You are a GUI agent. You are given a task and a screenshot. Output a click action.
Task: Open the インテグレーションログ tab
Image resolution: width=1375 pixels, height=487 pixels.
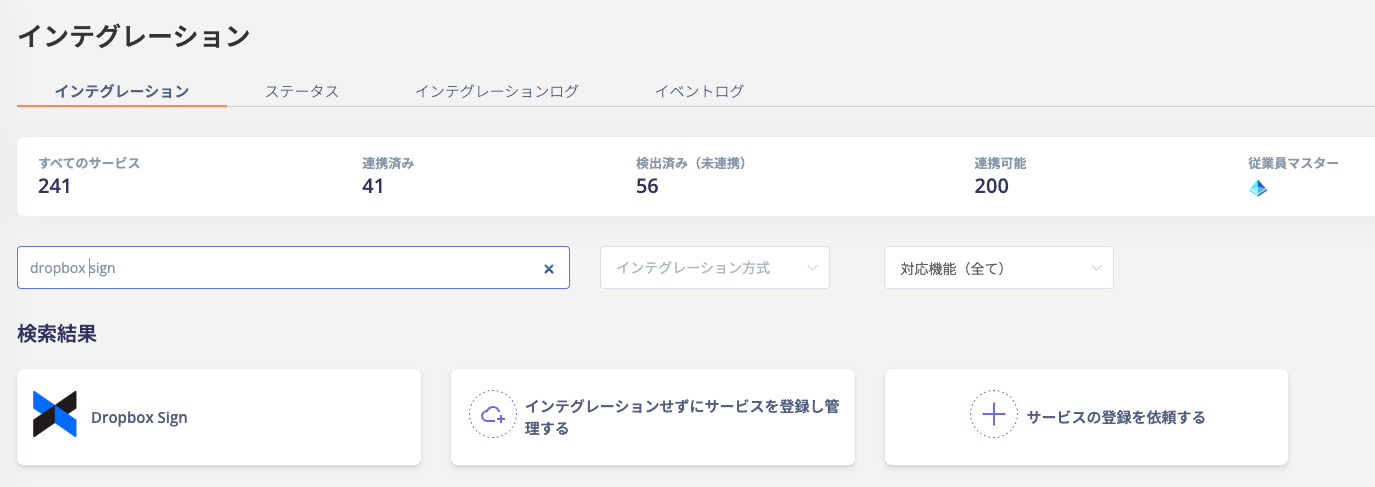coord(497,91)
